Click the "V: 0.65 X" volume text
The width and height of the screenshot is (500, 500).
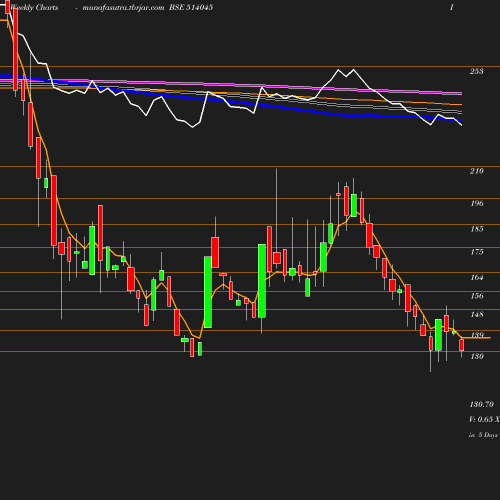coord(484,419)
